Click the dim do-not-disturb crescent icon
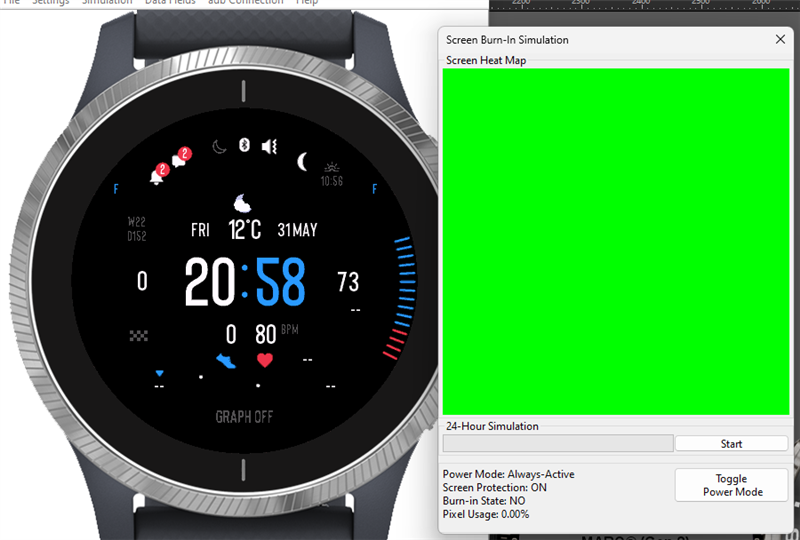This screenshot has height=540, width=800. (219, 148)
